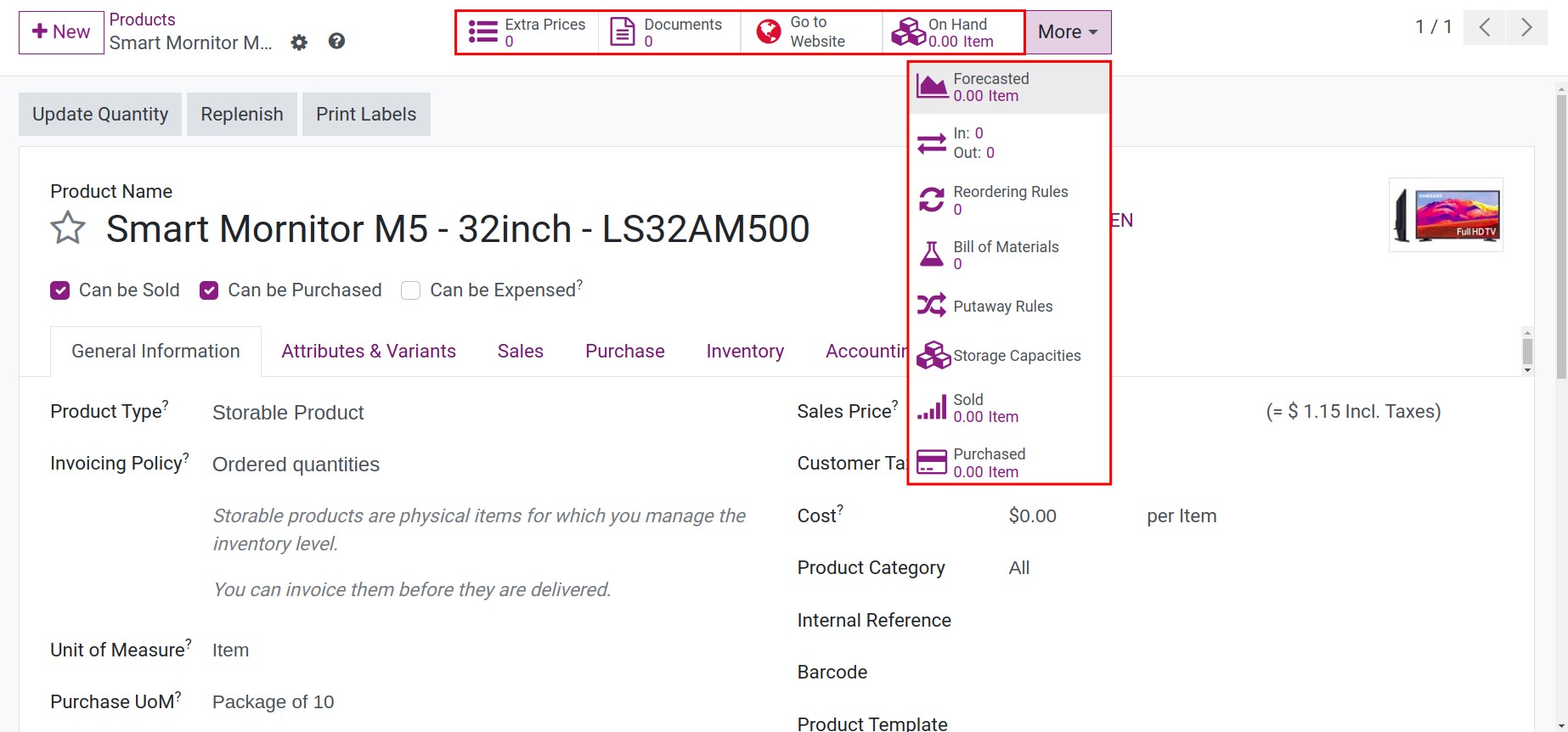
Task: Click the Replenish button
Action: pos(242,114)
